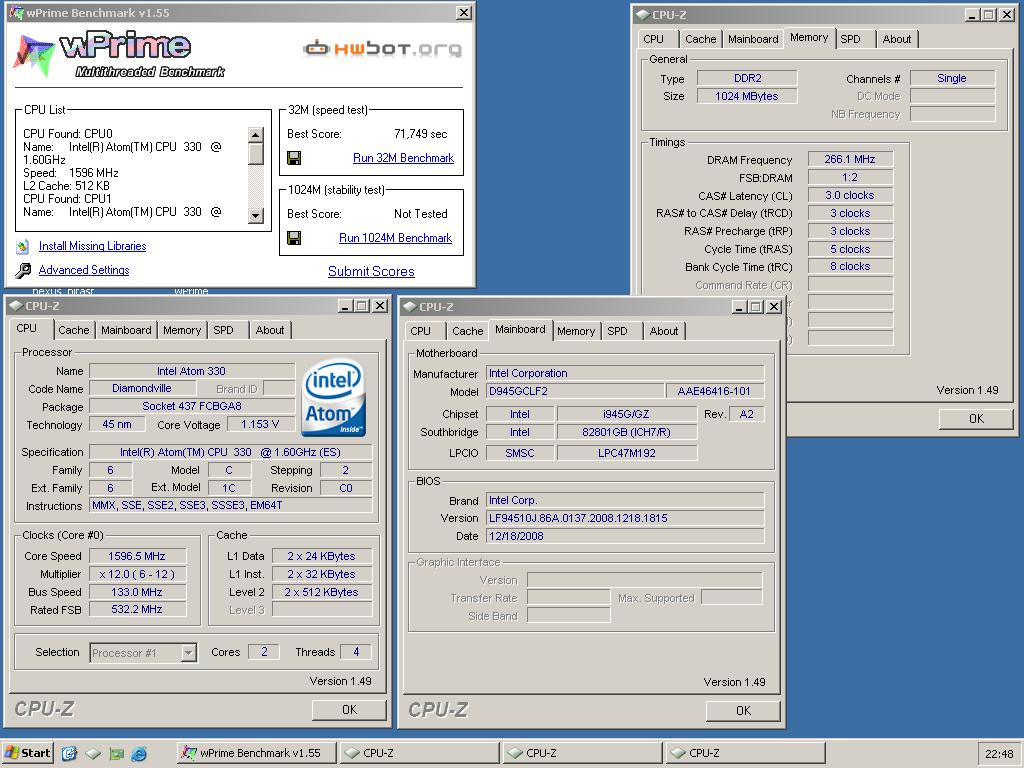Screen dimensions: 1024x768
Task: Click the Southbridge 82801GB (ICH7/R) field
Action: coord(626,432)
